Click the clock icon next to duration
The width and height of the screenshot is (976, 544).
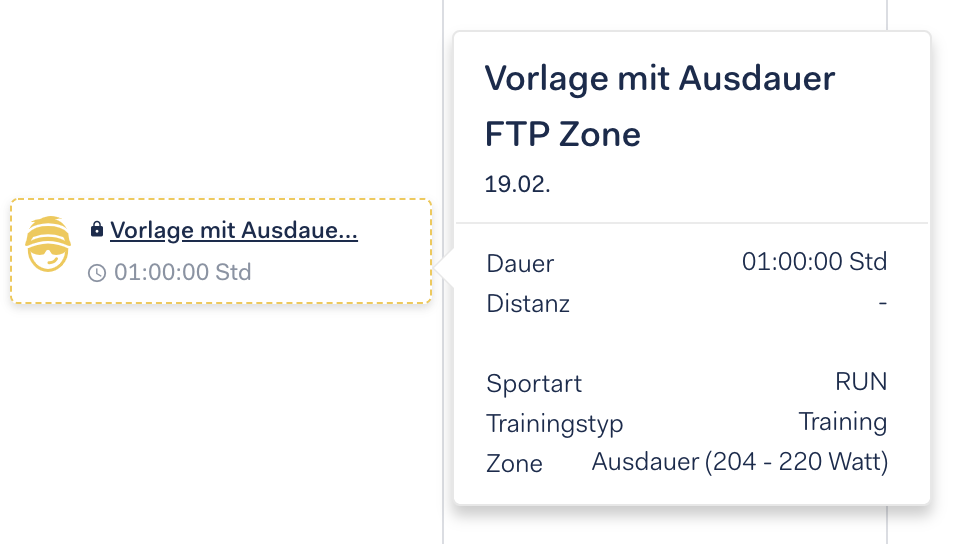click(x=97, y=273)
